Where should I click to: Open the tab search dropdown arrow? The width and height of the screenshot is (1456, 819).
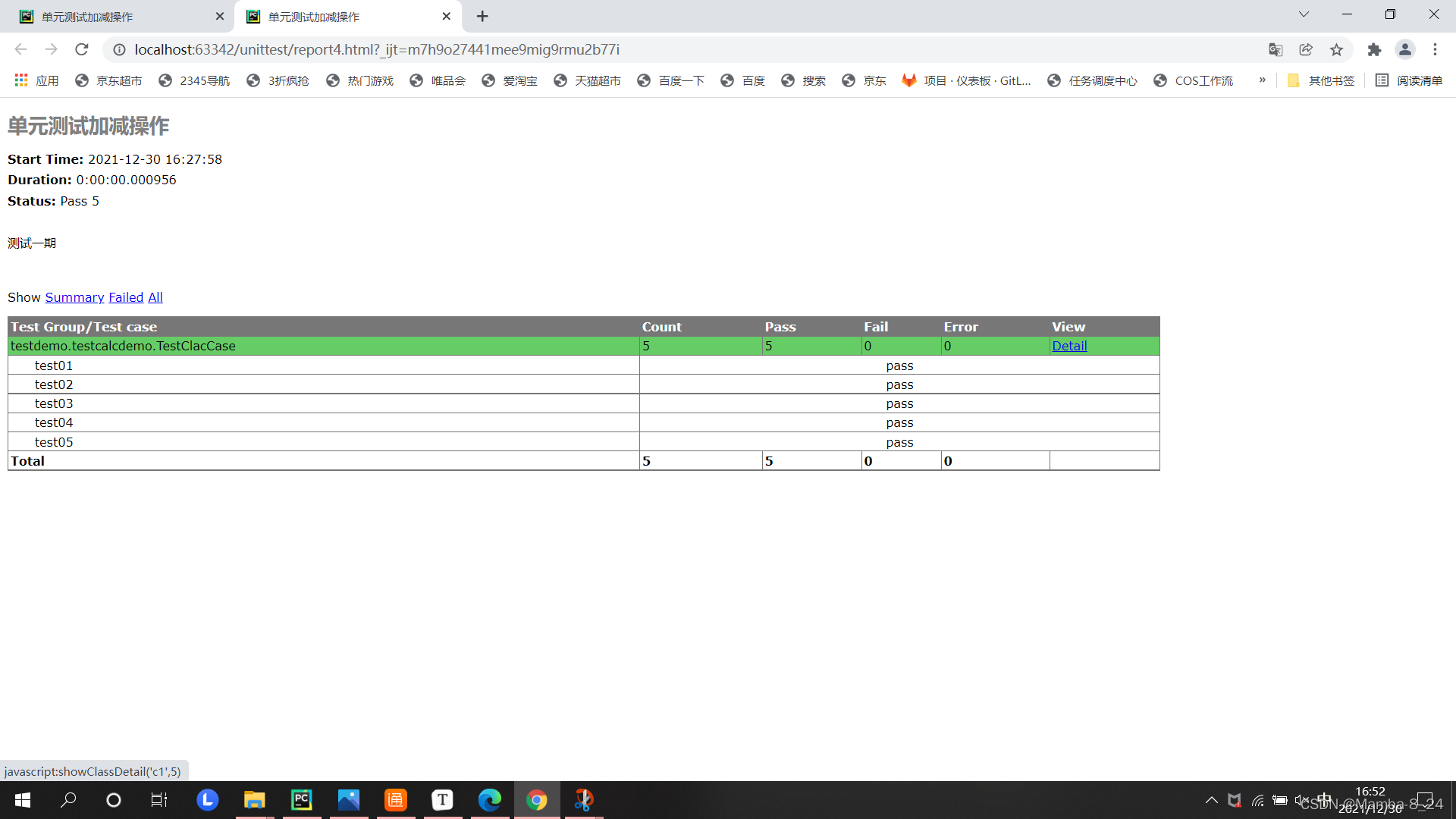pyautogui.click(x=1304, y=14)
